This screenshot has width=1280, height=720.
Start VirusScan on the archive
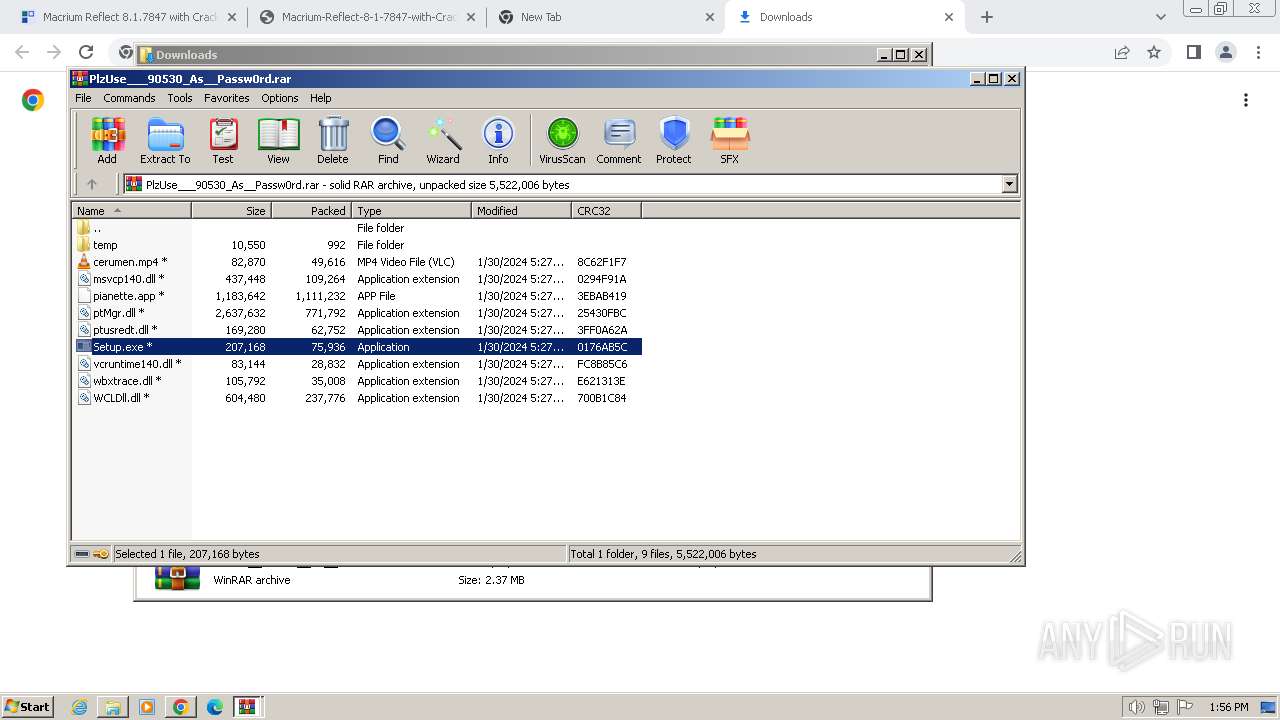(562, 140)
